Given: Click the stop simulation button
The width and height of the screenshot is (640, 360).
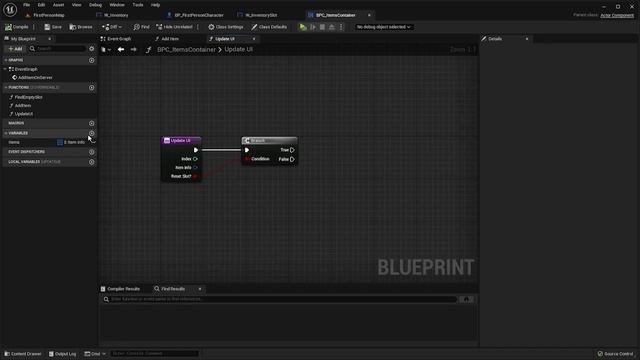Looking at the screenshot, I should click(x=322, y=27).
